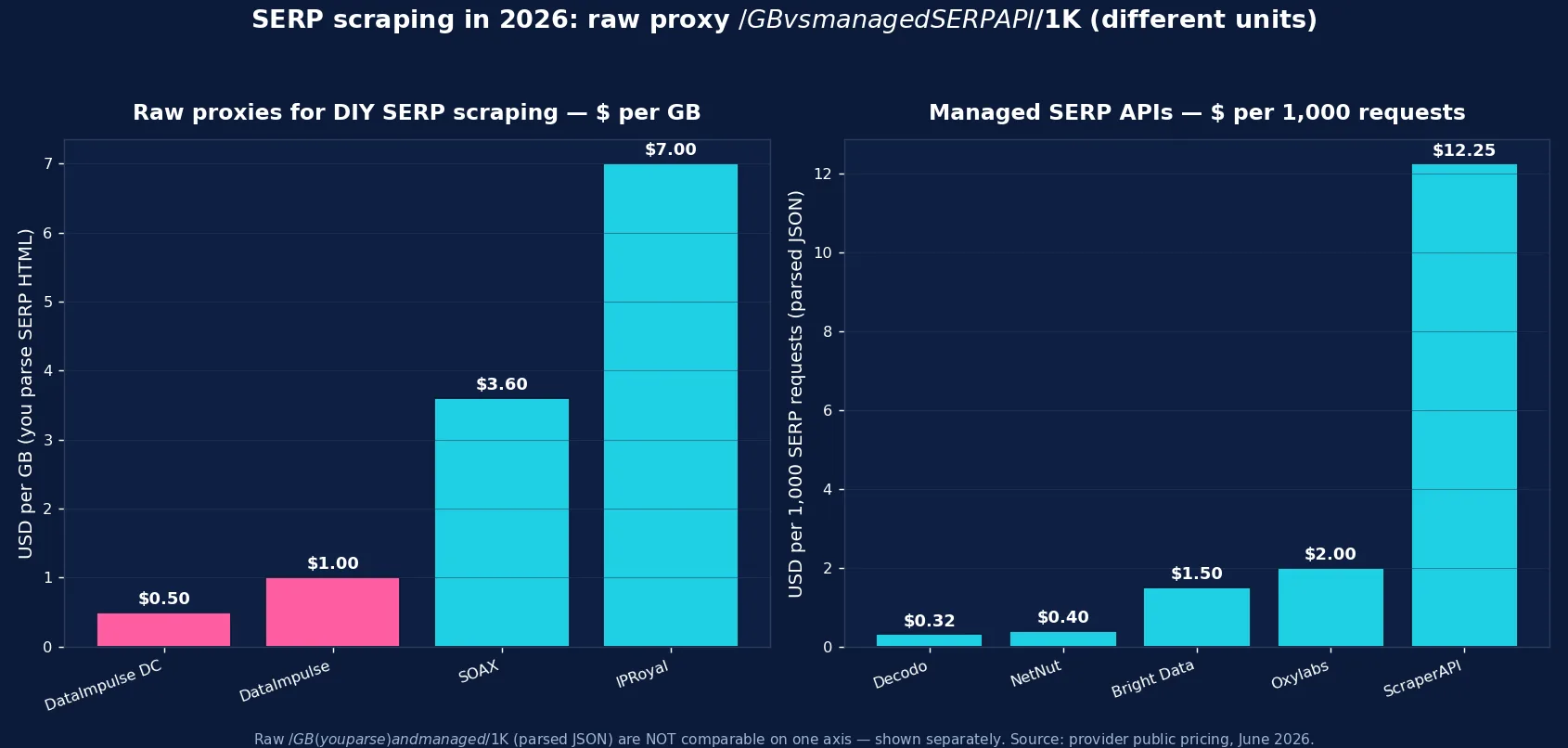The height and width of the screenshot is (748, 1568).
Task: Click the DataImpulse DC pink bar
Action: click(x=163, y=630)
